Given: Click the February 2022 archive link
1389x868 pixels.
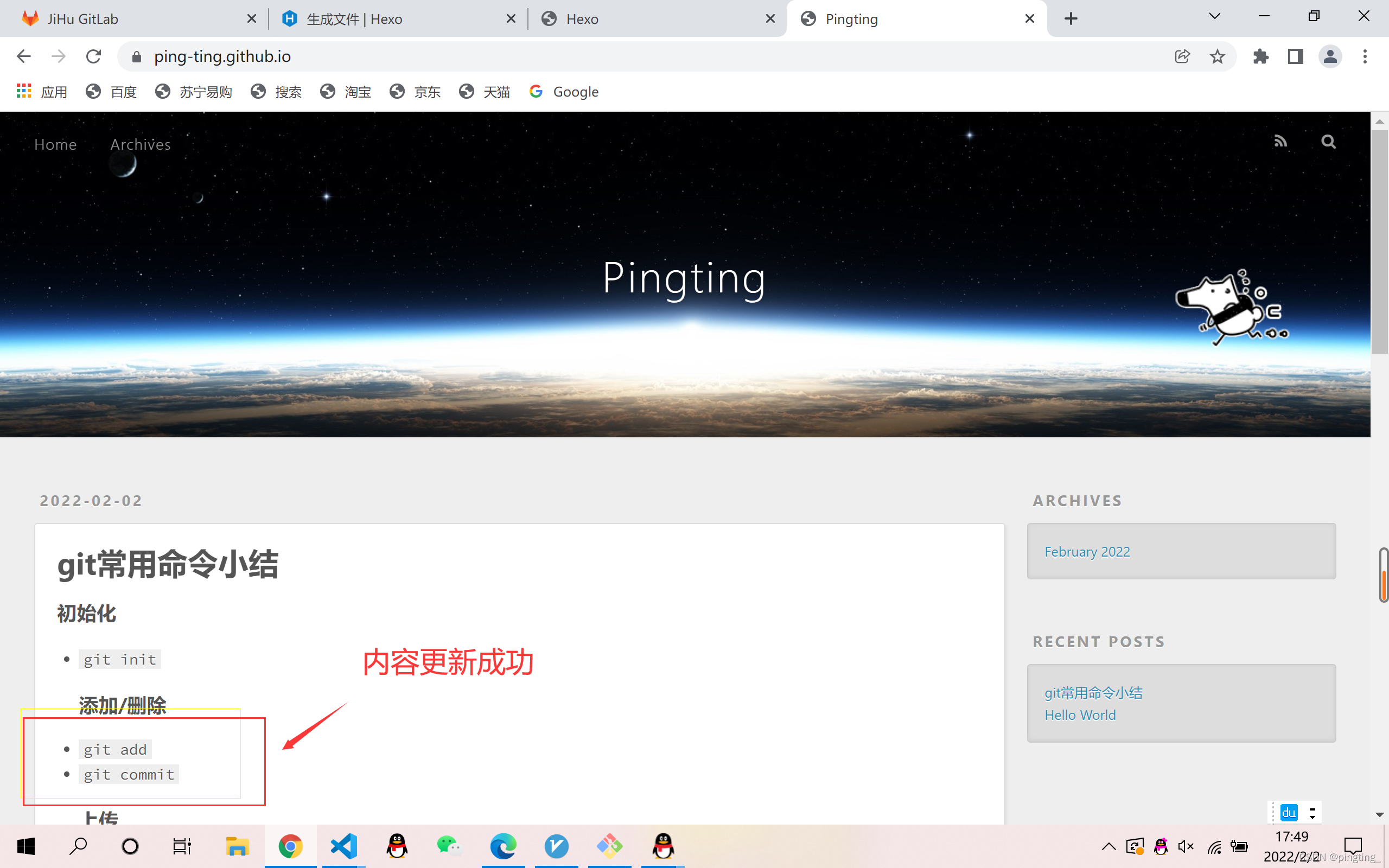Looking at the screenshot, I should 1087,551.
